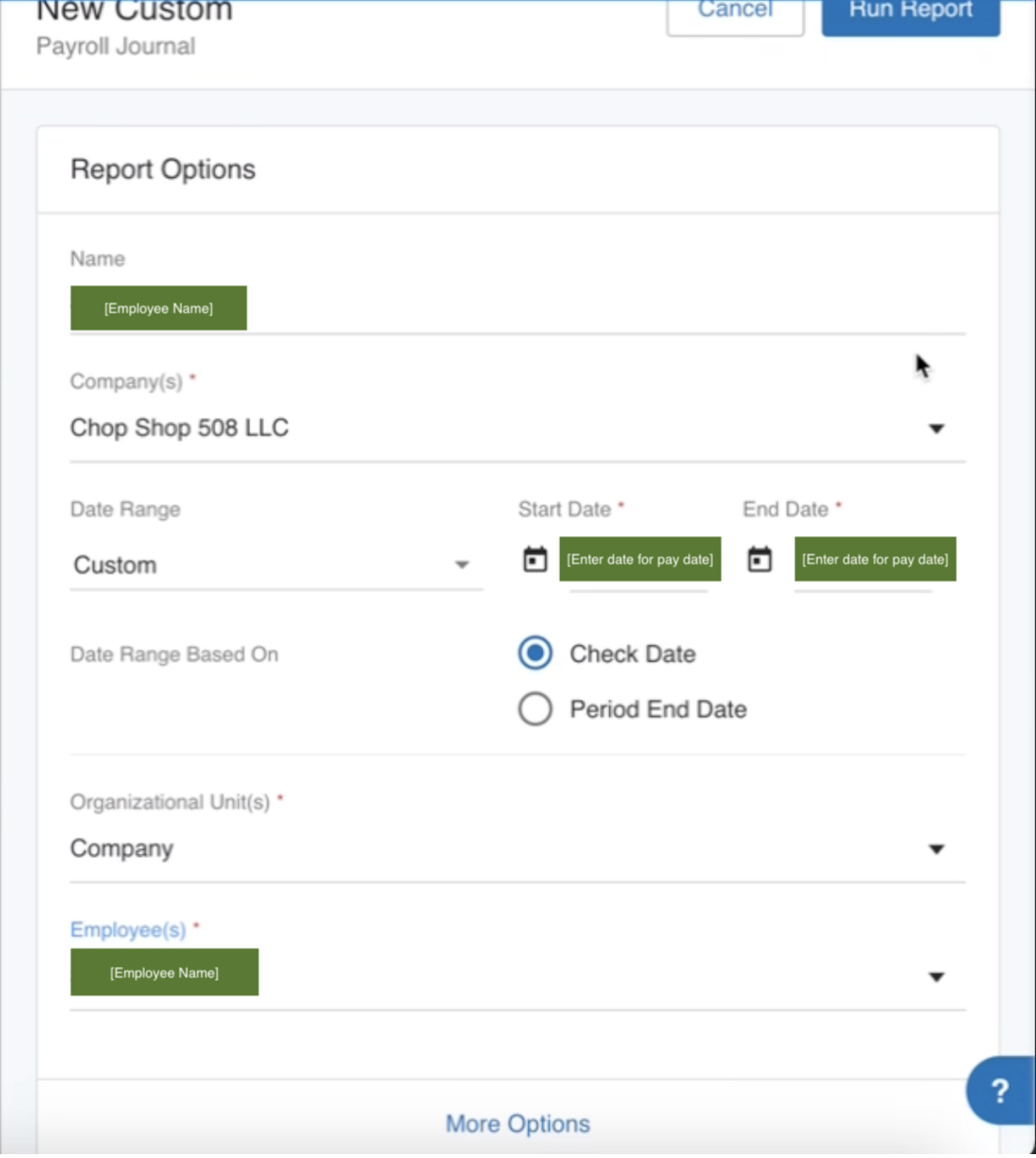Select the Period End Date radio button
This screenshot has width=1036, height=1158.
click(x=535, y=709)
